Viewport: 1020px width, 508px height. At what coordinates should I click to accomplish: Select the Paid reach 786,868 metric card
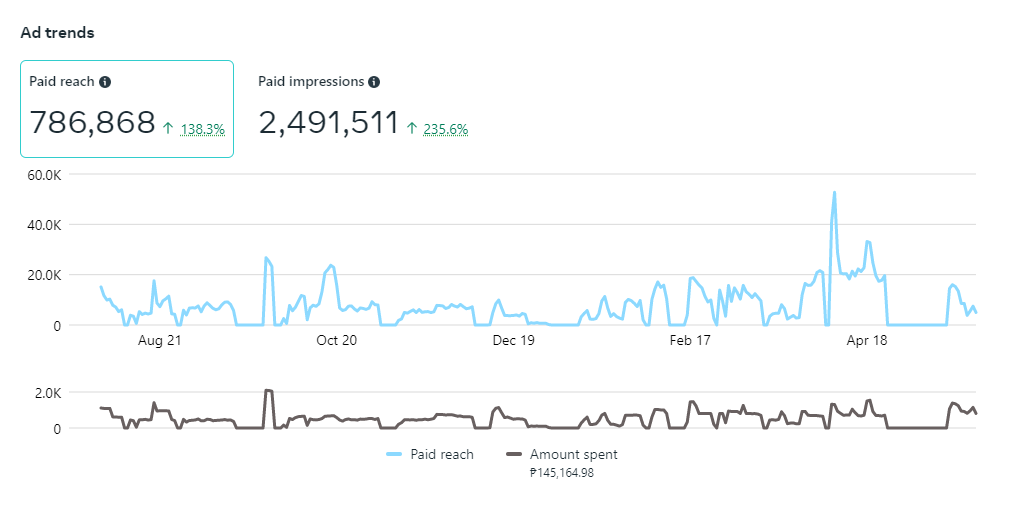coord(127,108)
